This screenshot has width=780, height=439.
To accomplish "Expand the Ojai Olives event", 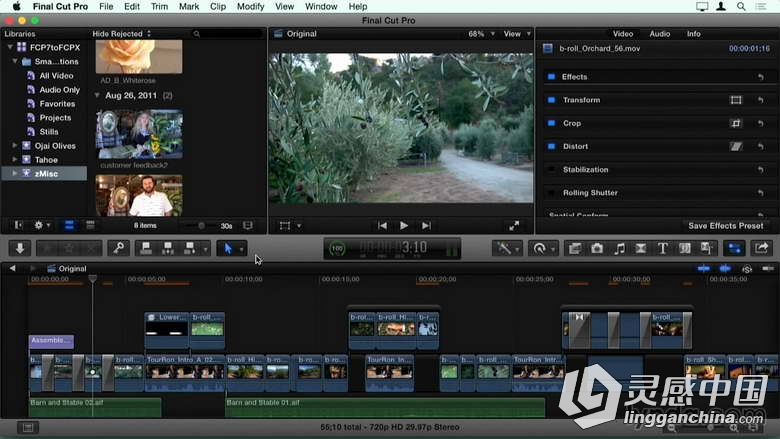I will tap(15, 146).
